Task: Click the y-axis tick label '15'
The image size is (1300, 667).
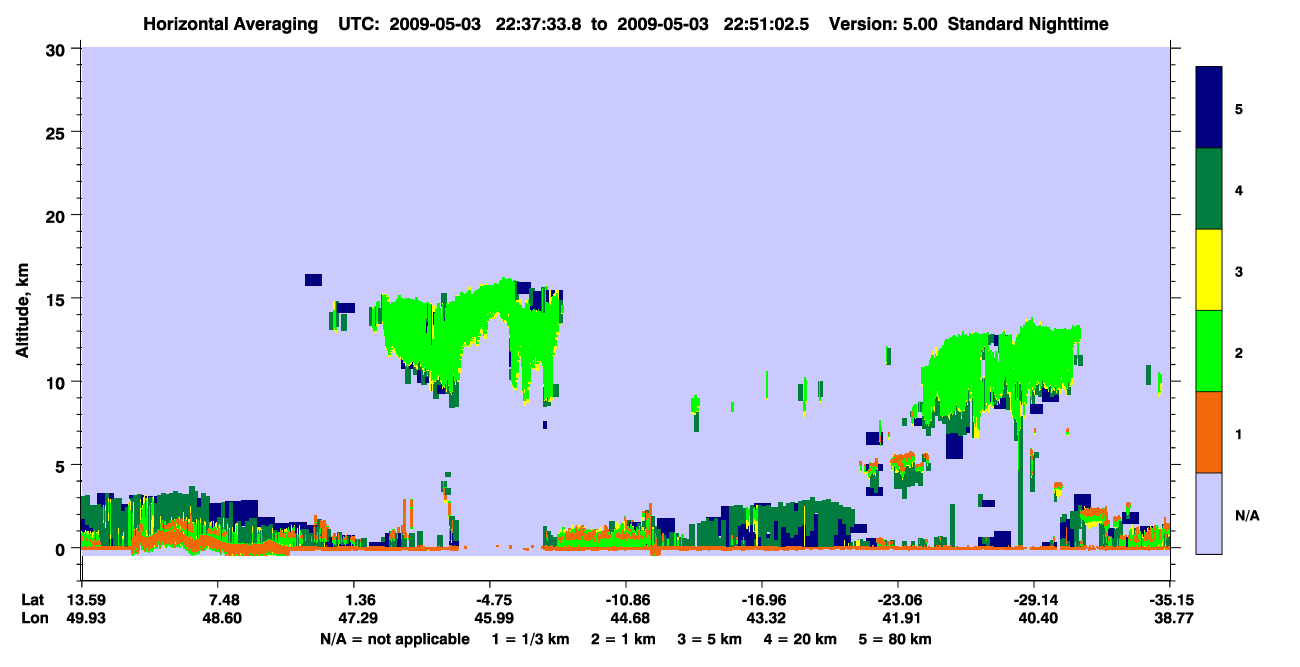Action: tap(58, 299)
